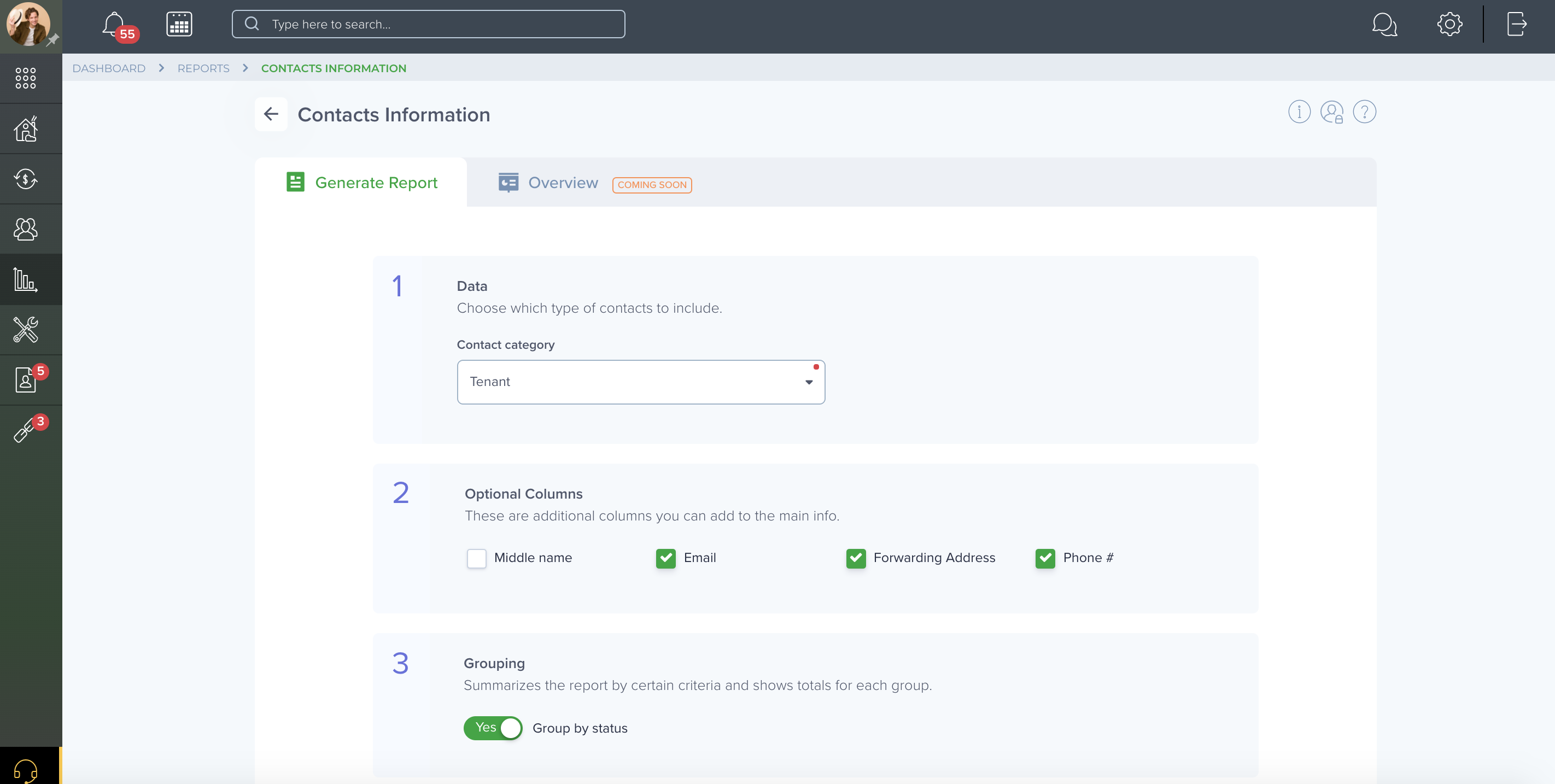
Task: Click the Group by status label
Action: click(x=580, y=728)
